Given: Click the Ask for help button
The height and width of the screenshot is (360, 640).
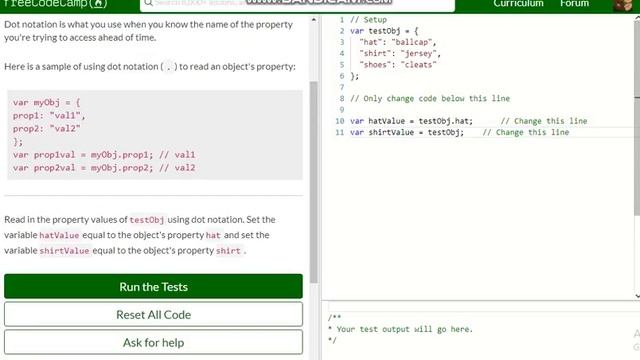Looking at the screenshot, I should coord(153,342).
